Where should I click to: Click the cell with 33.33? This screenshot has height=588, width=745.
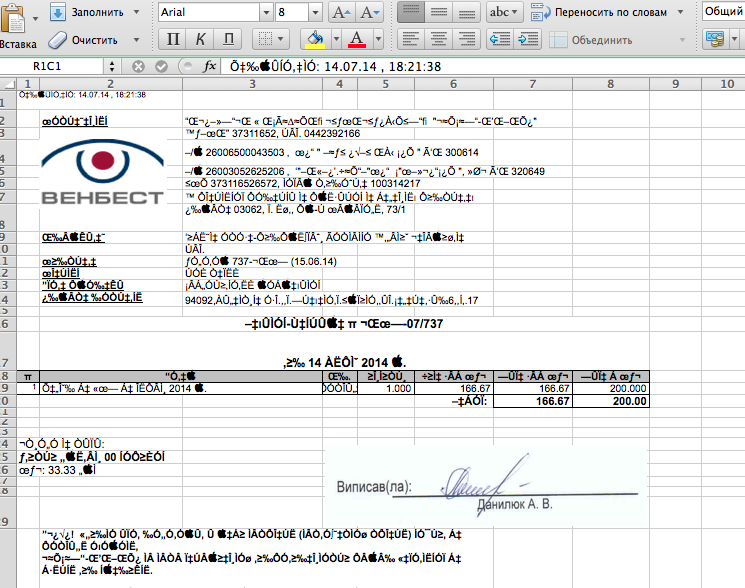pyautogui.click(x=57, y=470)
